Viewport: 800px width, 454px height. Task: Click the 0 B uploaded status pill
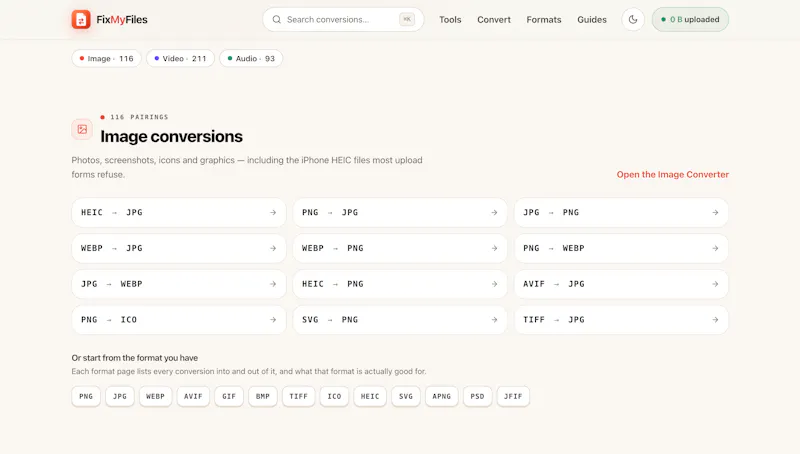690,19
